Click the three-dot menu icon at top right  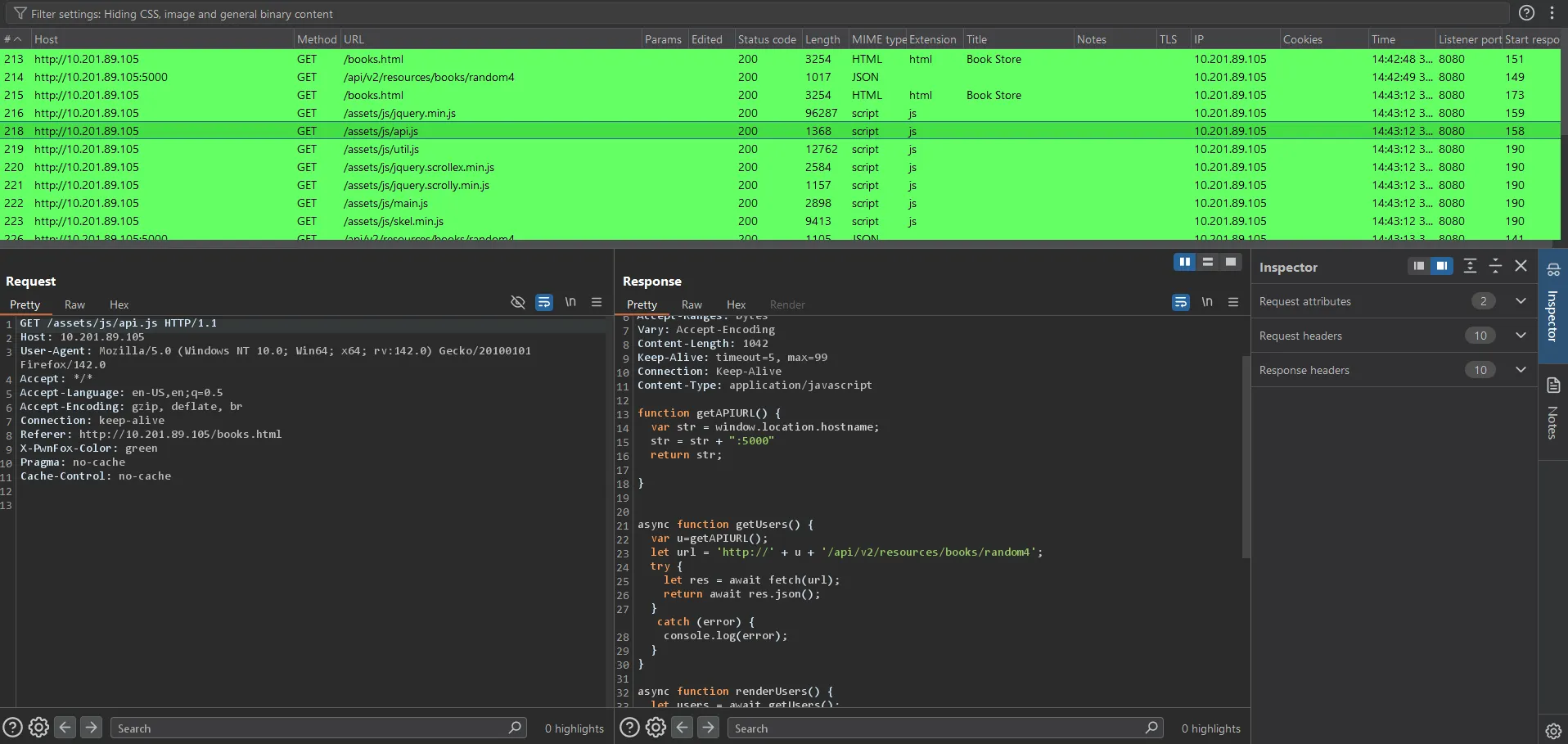(x=1552, y=13)
